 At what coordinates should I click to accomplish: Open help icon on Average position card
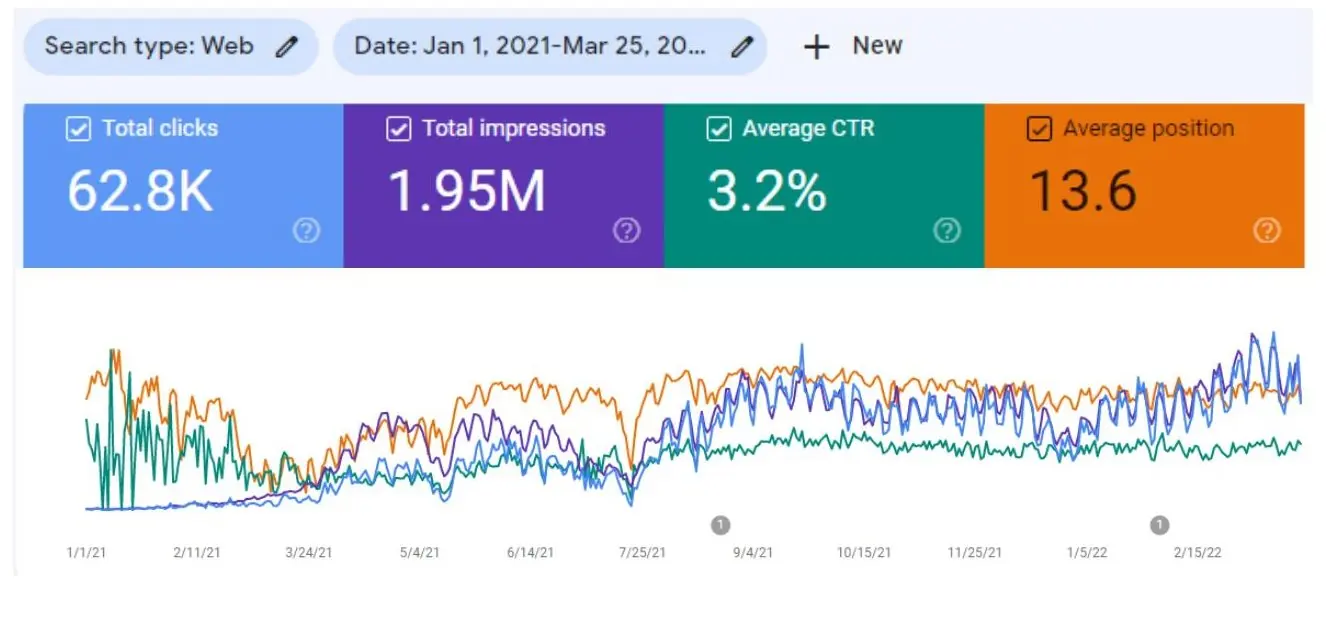pyautogui.click(x=1266, y=231)
